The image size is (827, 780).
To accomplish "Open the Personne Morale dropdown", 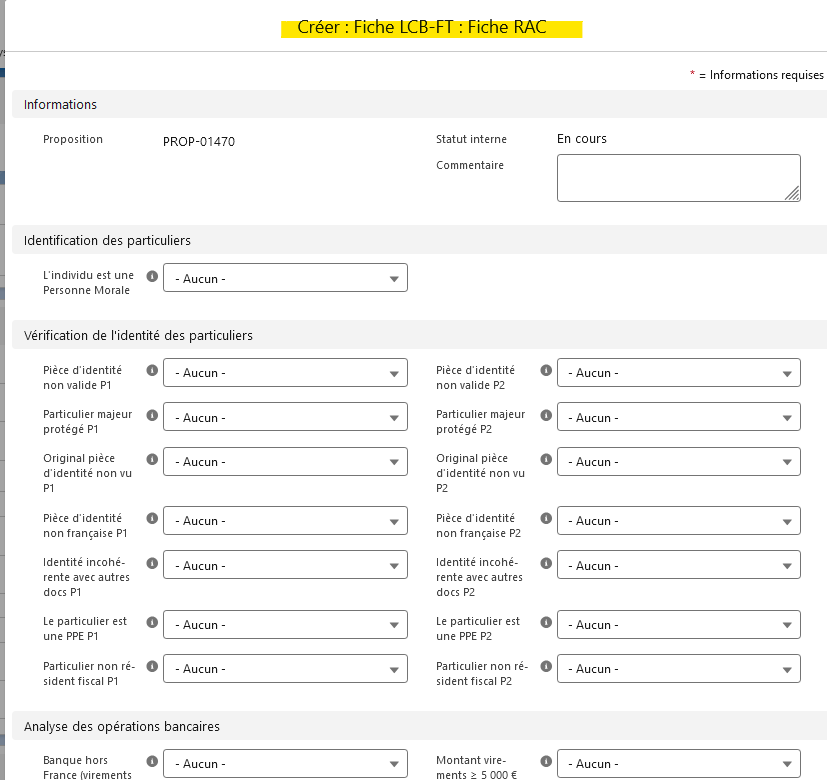I will [285, 279].
